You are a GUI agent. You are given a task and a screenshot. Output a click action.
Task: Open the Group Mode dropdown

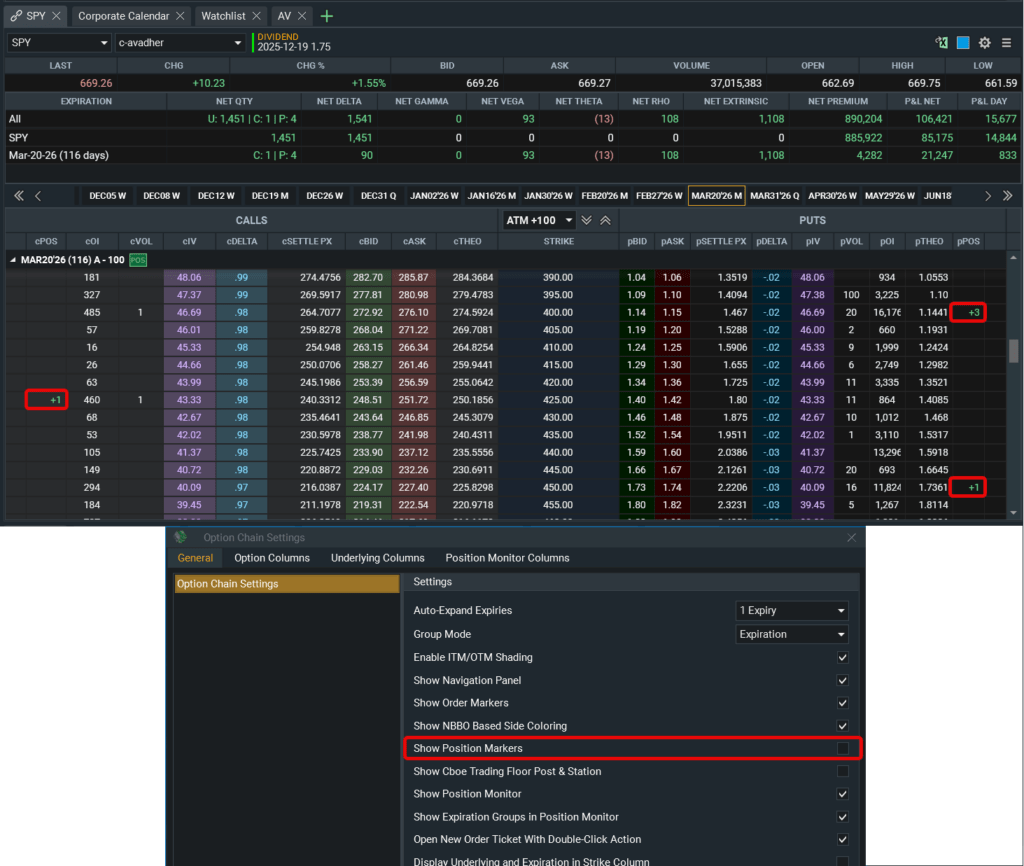[792, 634]
